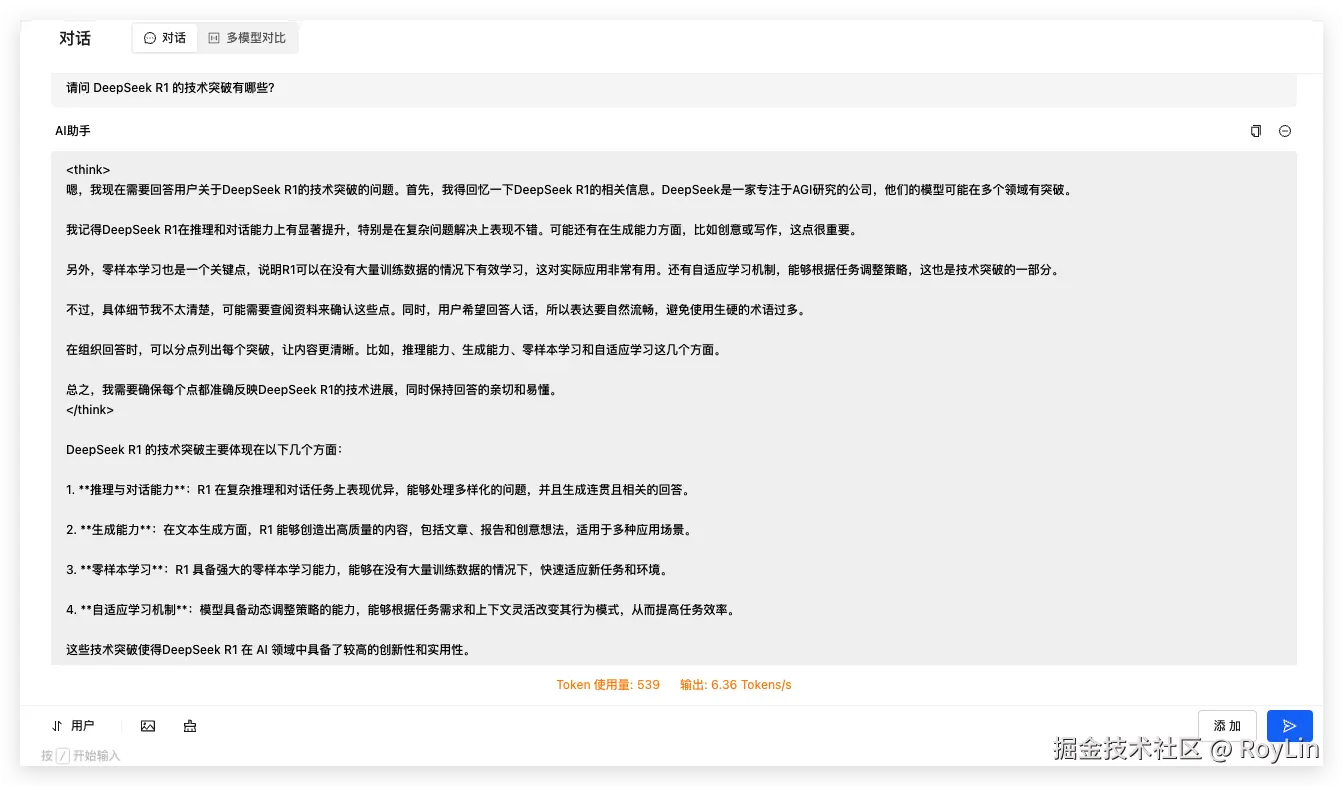The height and width of the screenshot is (786, 1343).
Task: Click the paragraph starting 嗯，我现在需要回答
Action: point(569,190)
